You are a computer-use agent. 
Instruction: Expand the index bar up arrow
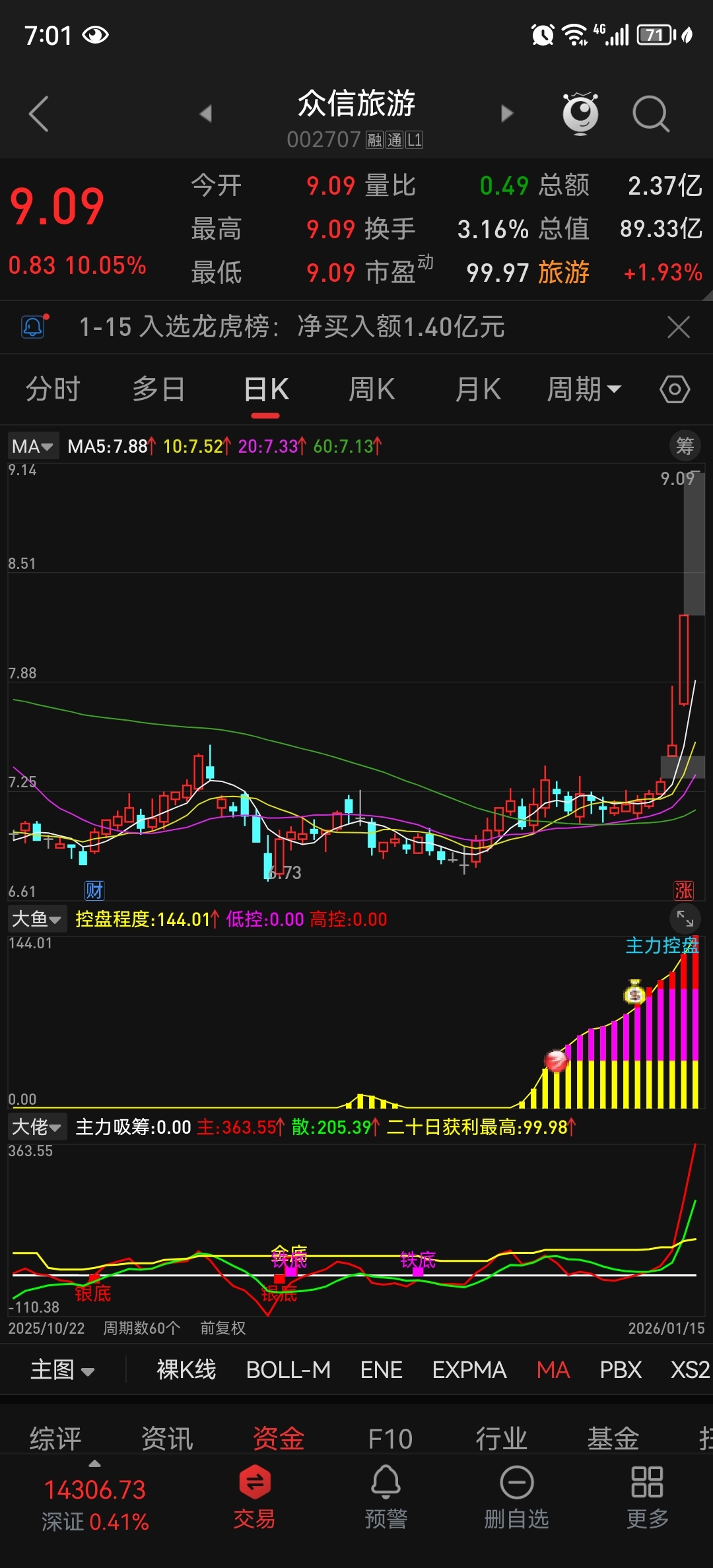click(94, 1464)
